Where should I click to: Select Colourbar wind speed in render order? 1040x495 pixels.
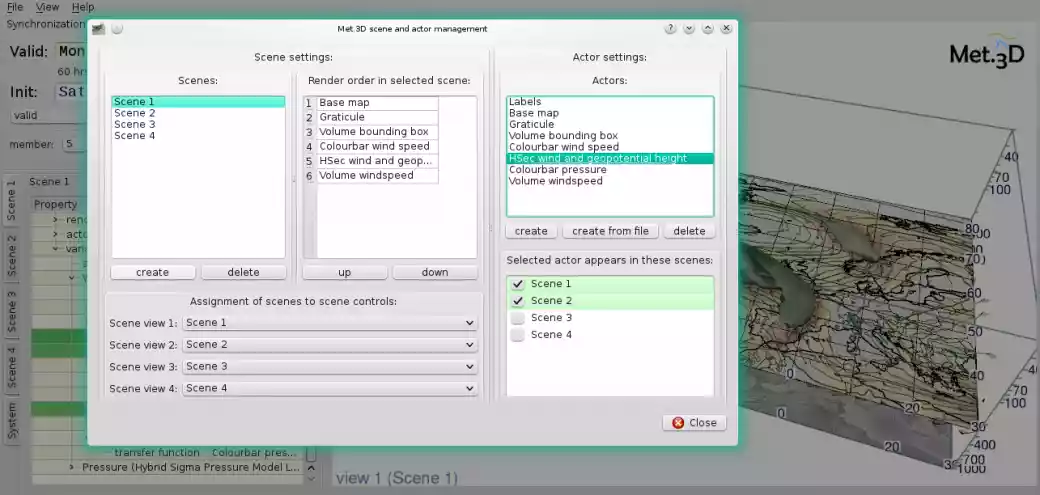point(377,147)
